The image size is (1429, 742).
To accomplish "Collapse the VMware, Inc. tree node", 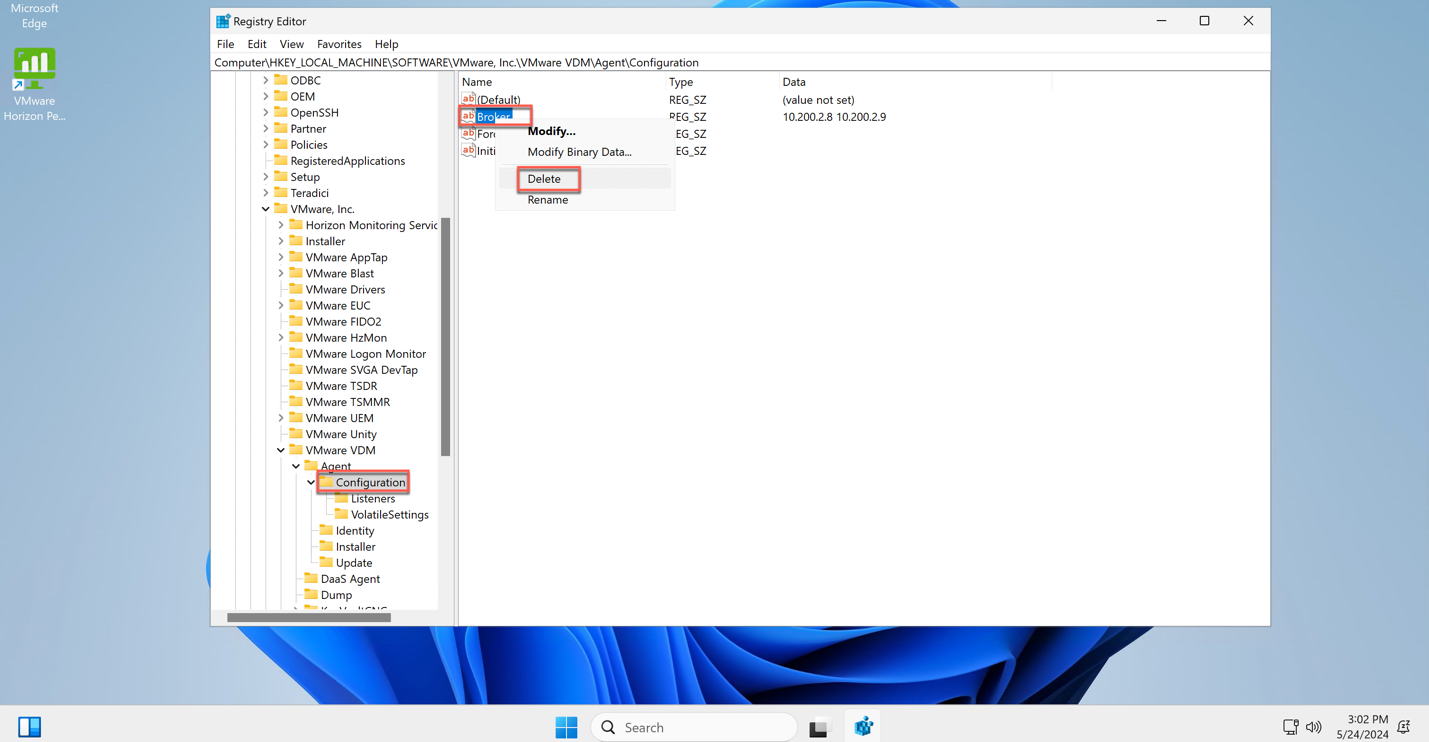I will [x=266, y=209].
